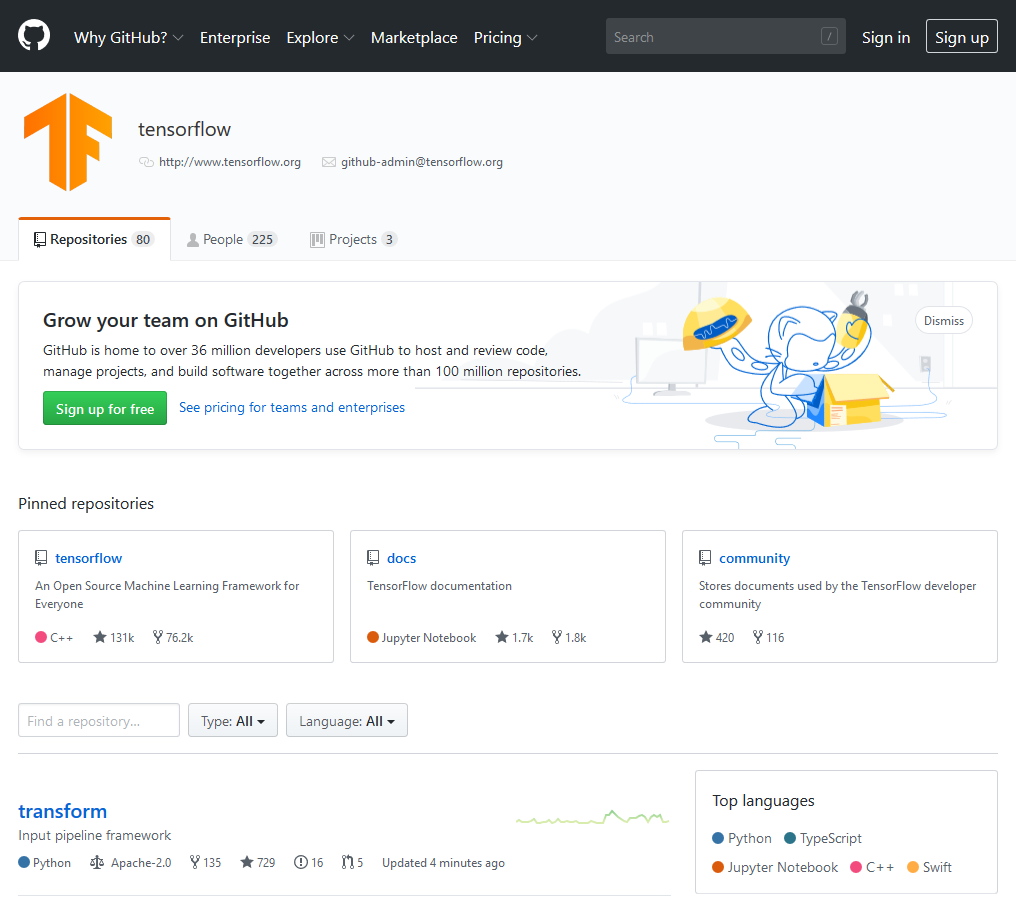
Task: Open the Type: All filter dropdown
Action: pos(233,721)
